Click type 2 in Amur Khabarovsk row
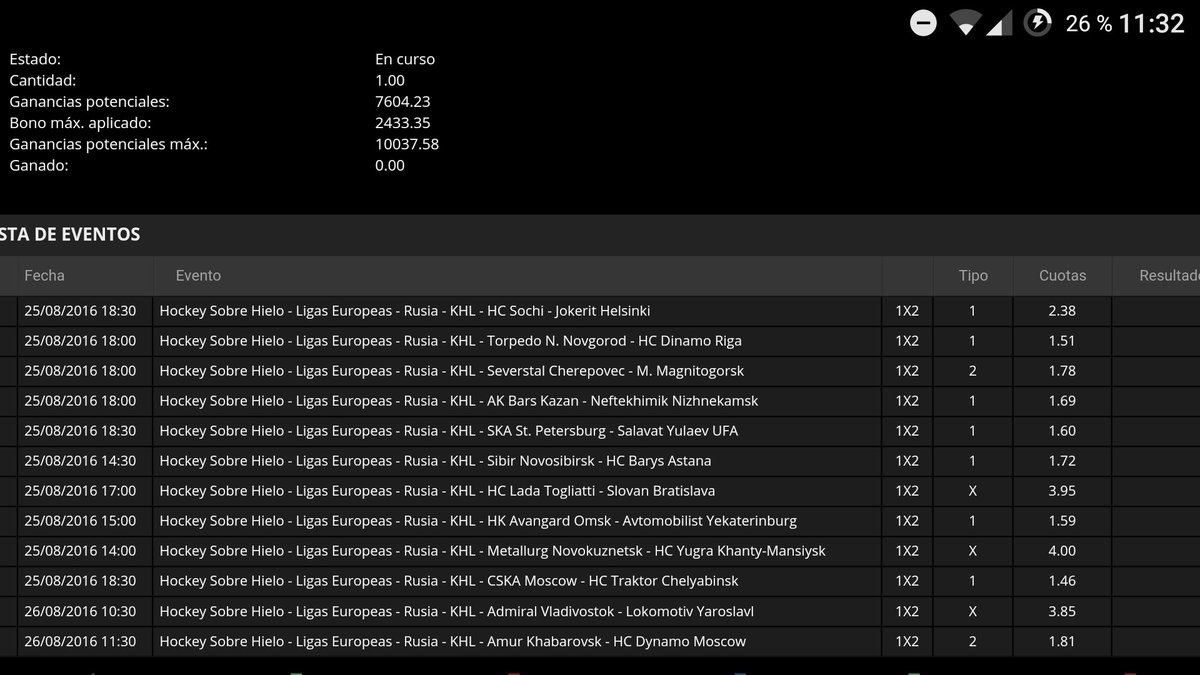Image resolution: width=1200 pixels, height=675 pixels. click(973, 641)
